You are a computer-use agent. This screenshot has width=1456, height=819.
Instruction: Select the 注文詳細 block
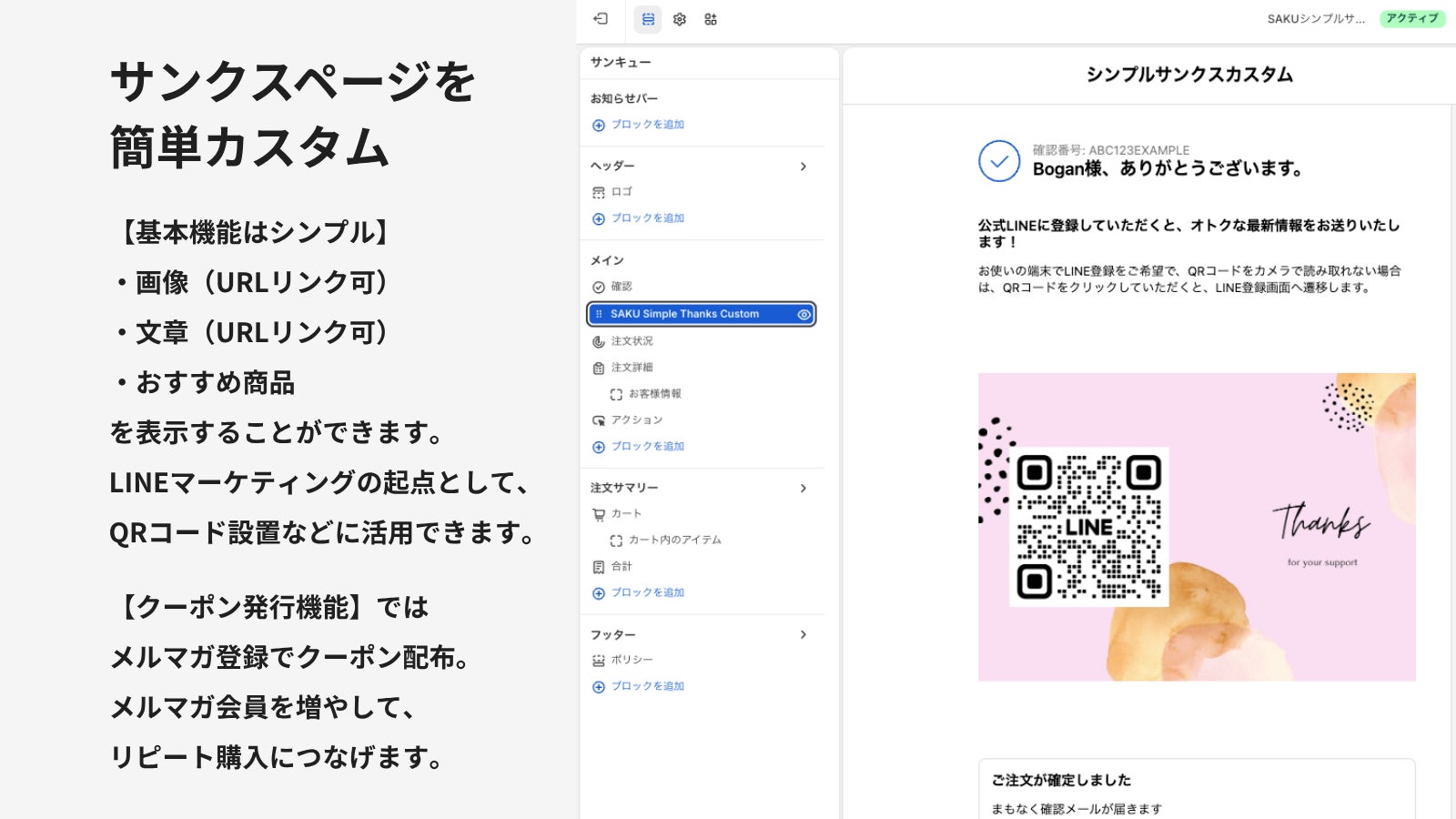[632, 368]
